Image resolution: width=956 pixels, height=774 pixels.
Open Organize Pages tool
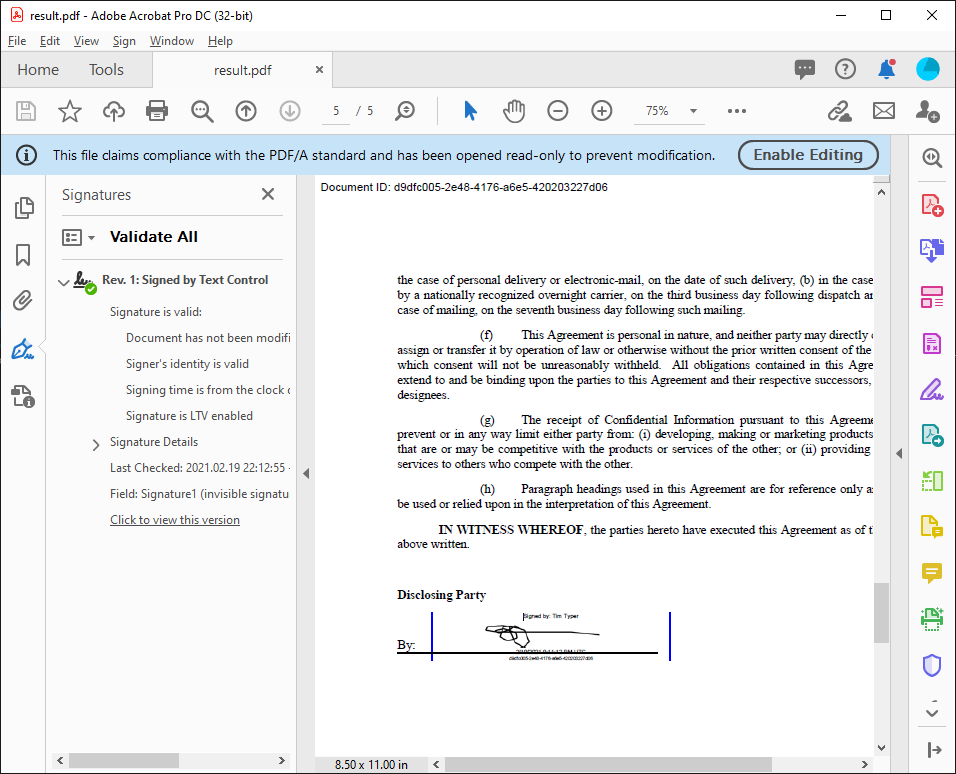pos(932,297)
